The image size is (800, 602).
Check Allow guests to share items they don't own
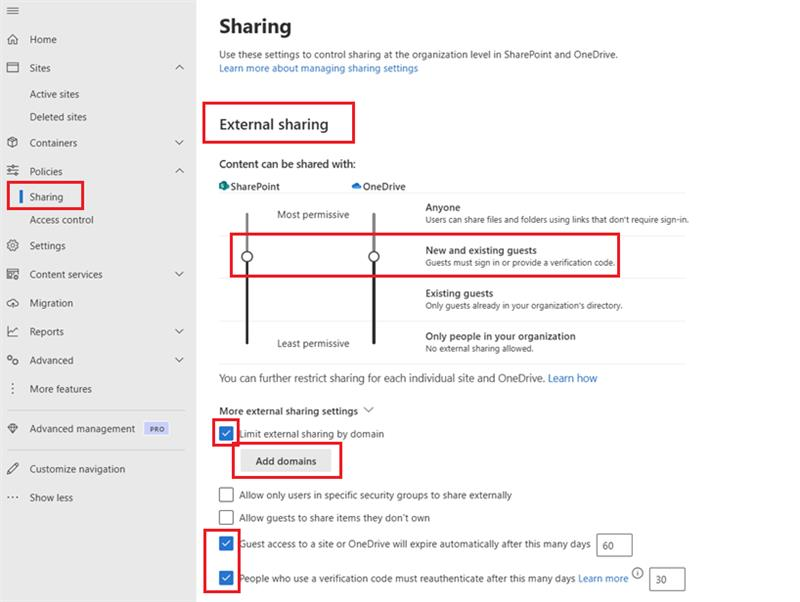click(226, 517)
